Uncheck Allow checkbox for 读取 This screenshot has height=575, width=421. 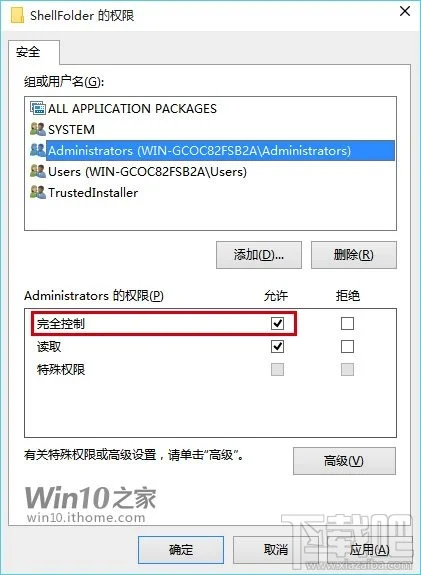click(x=277, y=347)
